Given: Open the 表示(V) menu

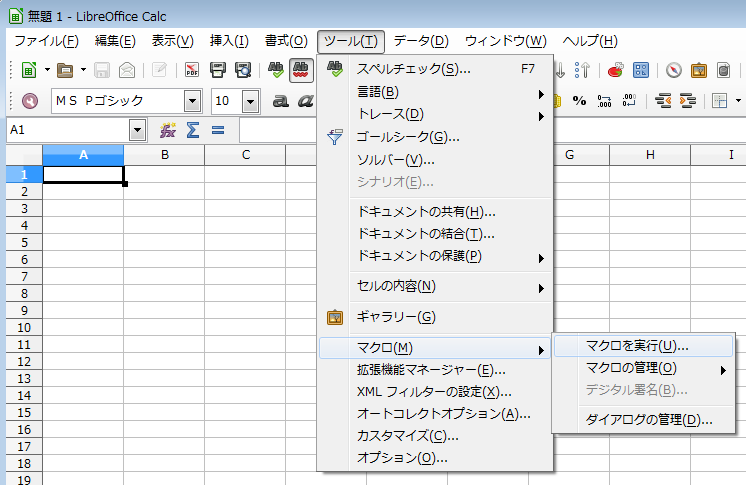Looking at the screenshot, I should click(173, 41).
